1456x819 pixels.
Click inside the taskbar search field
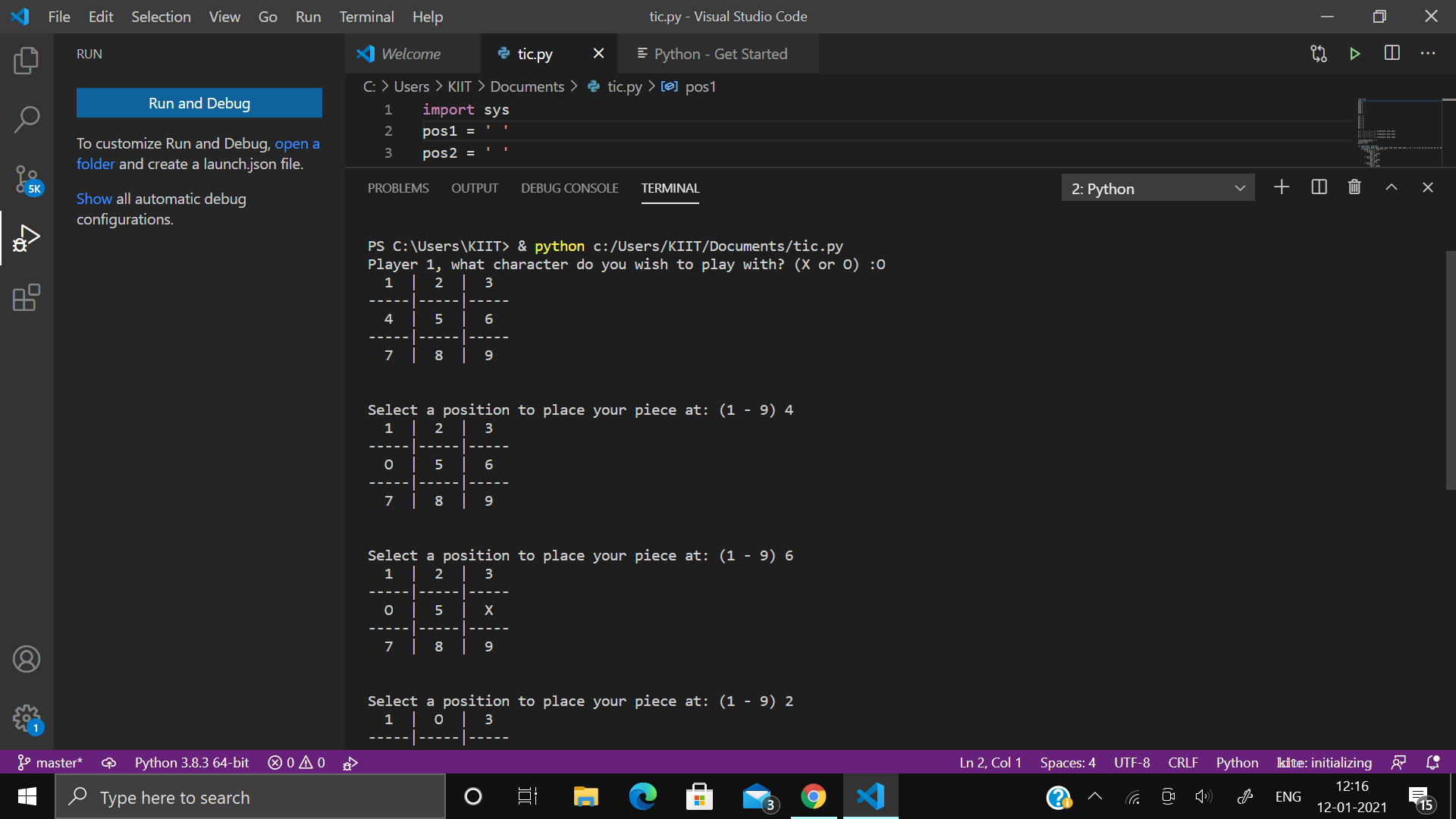point(250,797)
